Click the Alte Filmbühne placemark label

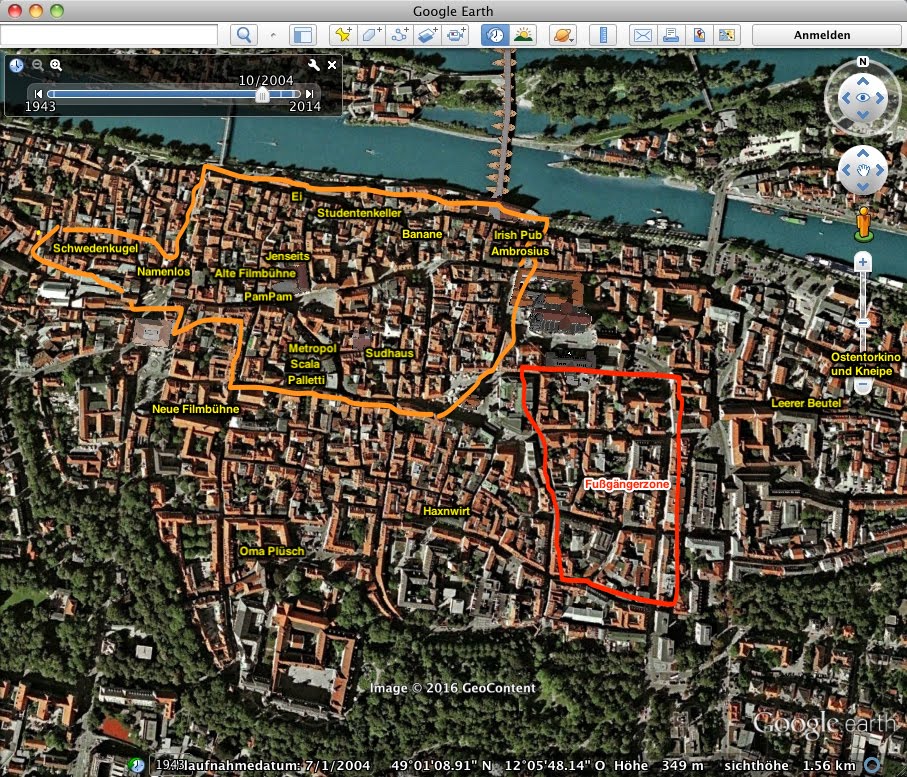[255, 273]
